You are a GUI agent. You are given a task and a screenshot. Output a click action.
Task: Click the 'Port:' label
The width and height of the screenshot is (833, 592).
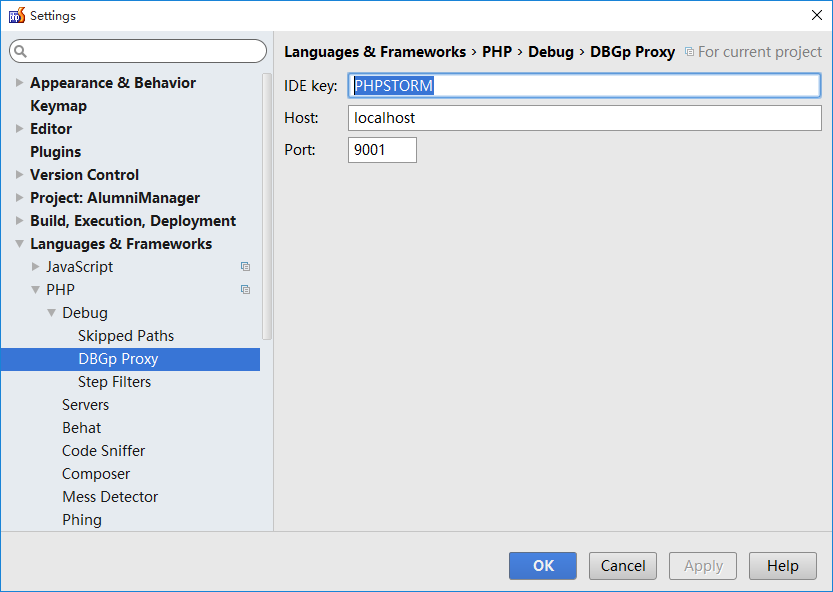(300, 150)
